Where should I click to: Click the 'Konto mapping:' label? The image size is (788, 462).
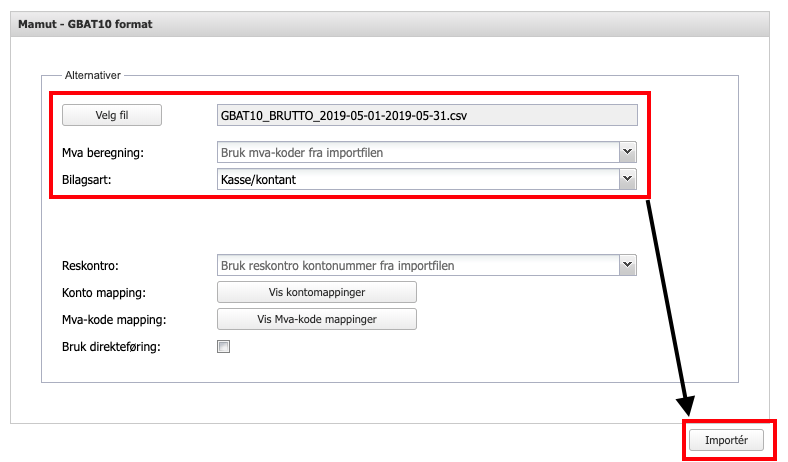(x=104, y=293)
